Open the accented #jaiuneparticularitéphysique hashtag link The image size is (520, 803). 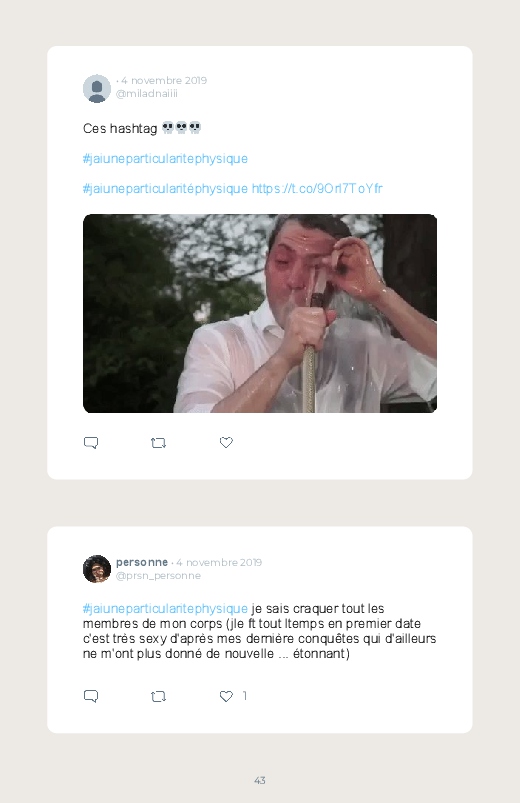point(165,188)
